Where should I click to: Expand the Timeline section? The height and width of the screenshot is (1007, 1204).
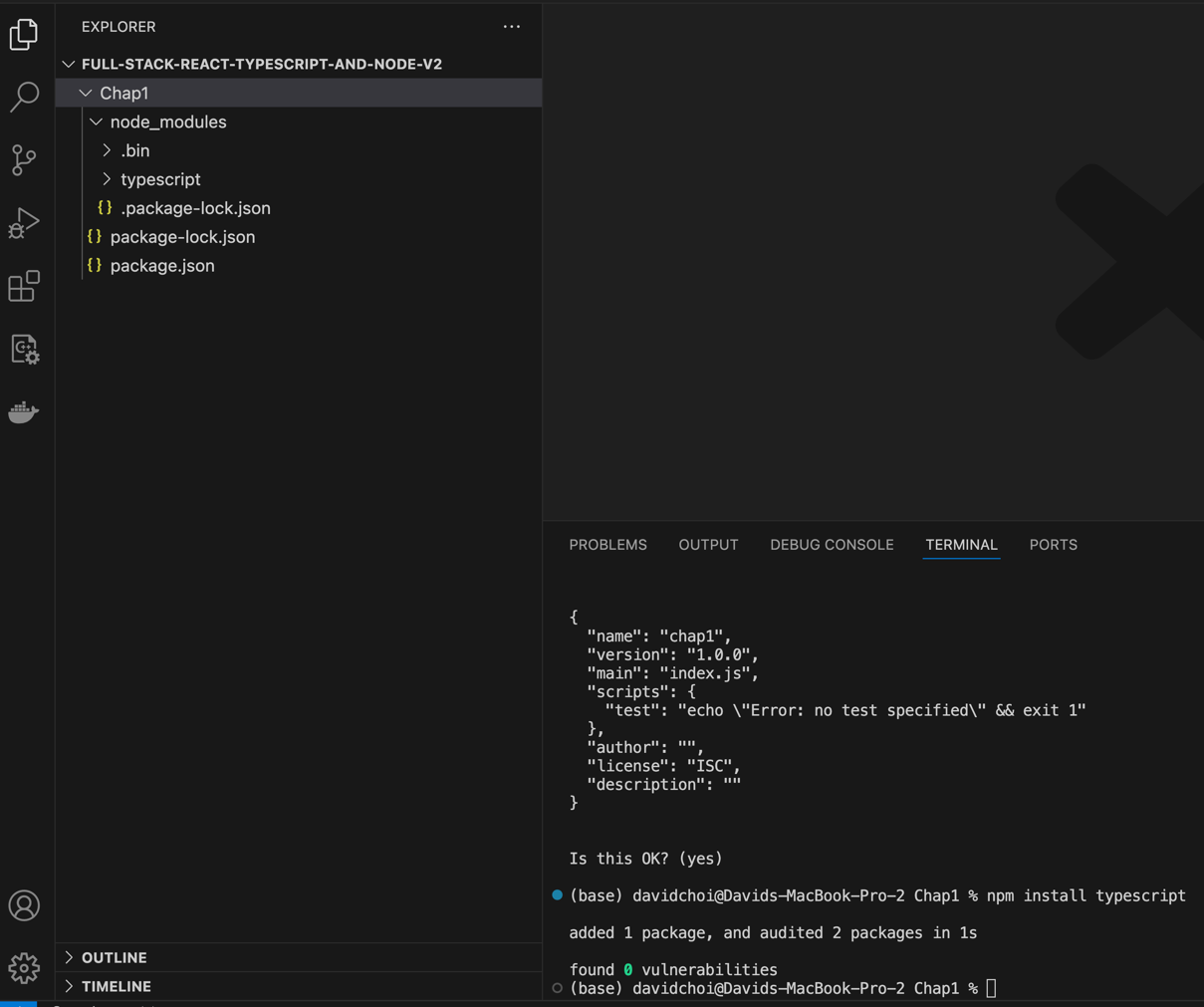[116, 986]
